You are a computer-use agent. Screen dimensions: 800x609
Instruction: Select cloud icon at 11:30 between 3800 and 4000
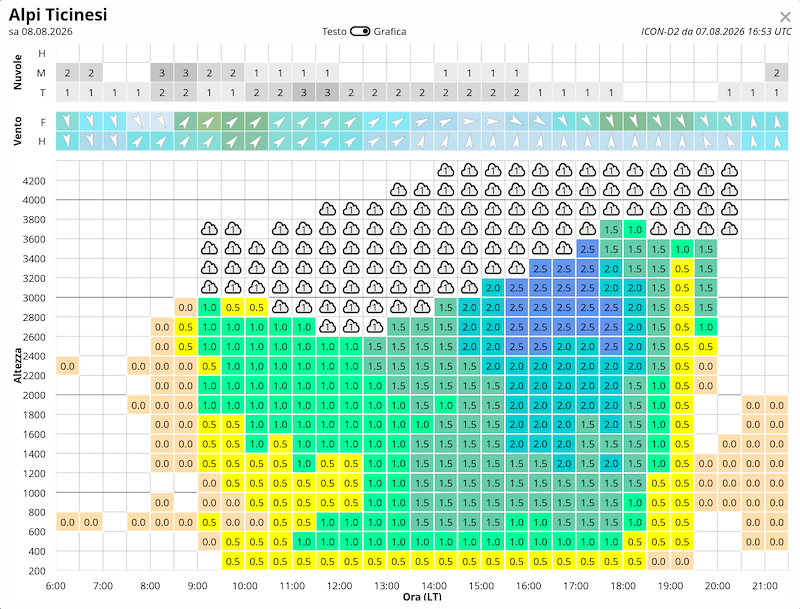[x=328, y=209]
